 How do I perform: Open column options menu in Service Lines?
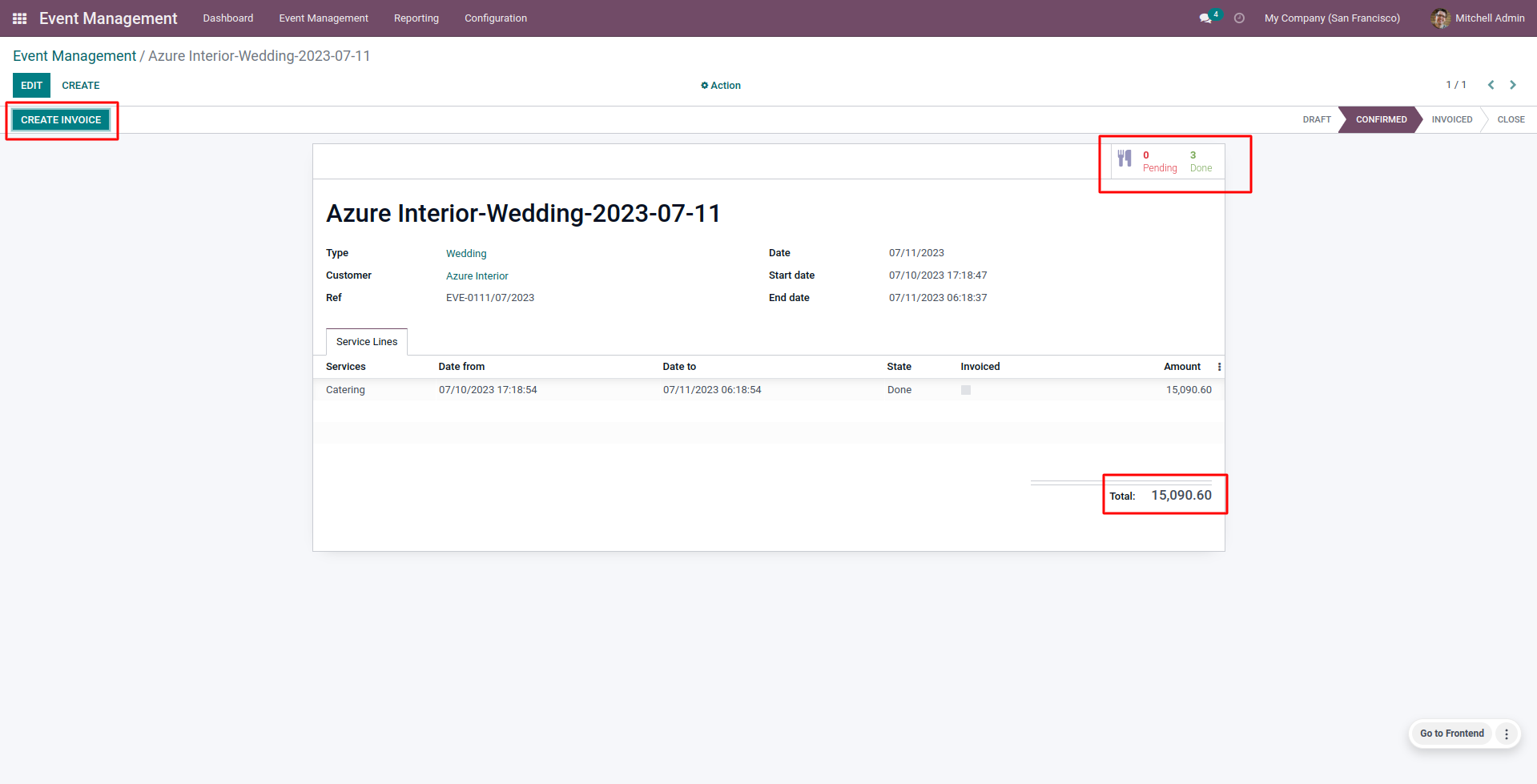(1219, 367)
